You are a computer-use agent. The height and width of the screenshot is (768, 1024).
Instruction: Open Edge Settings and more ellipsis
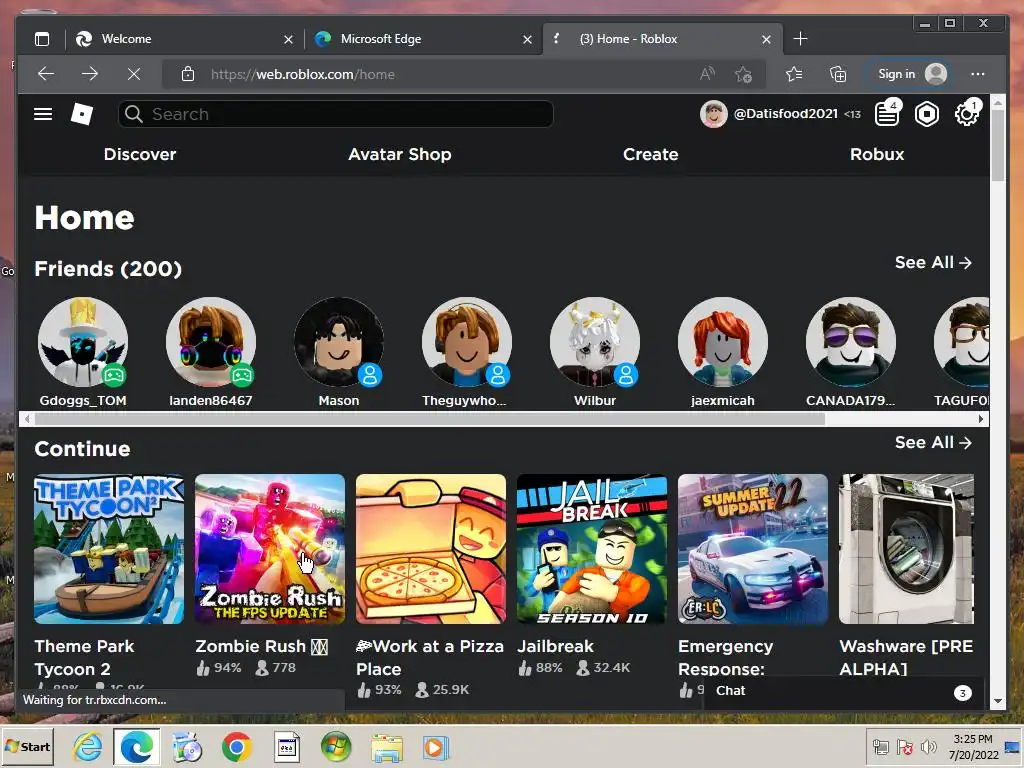click(978, 74)
